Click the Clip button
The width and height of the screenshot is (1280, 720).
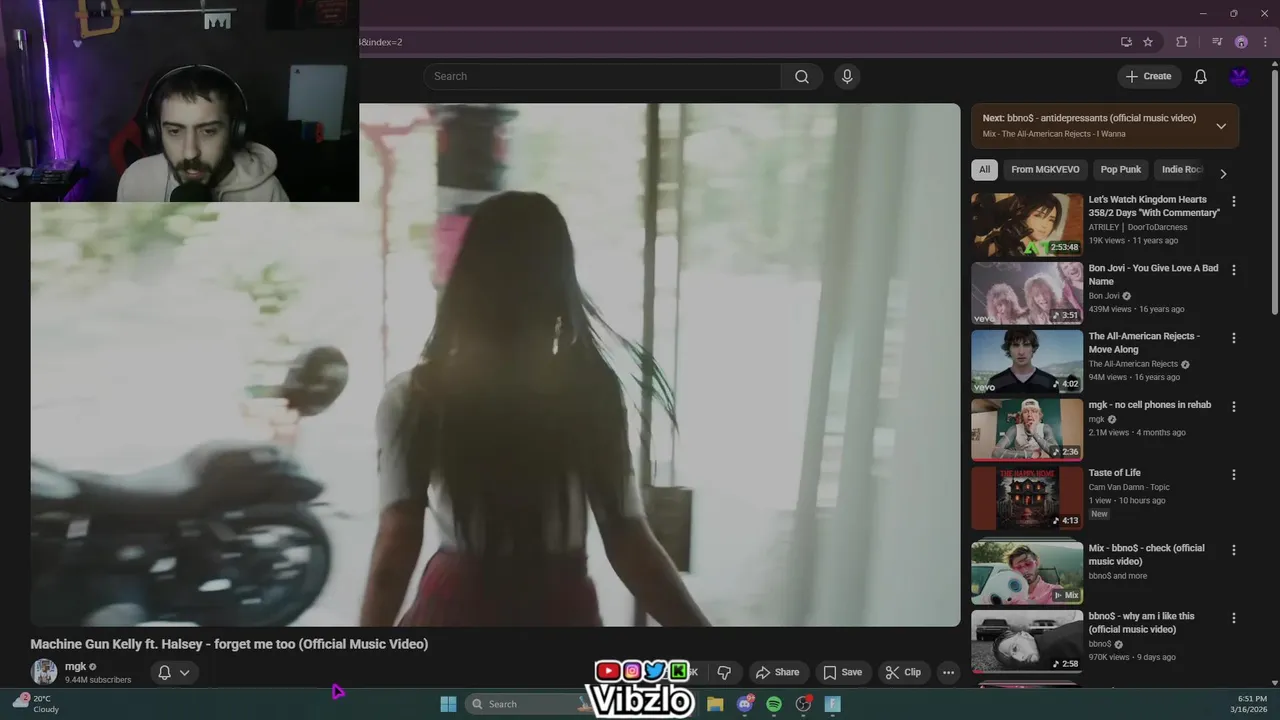pos(903,672)
